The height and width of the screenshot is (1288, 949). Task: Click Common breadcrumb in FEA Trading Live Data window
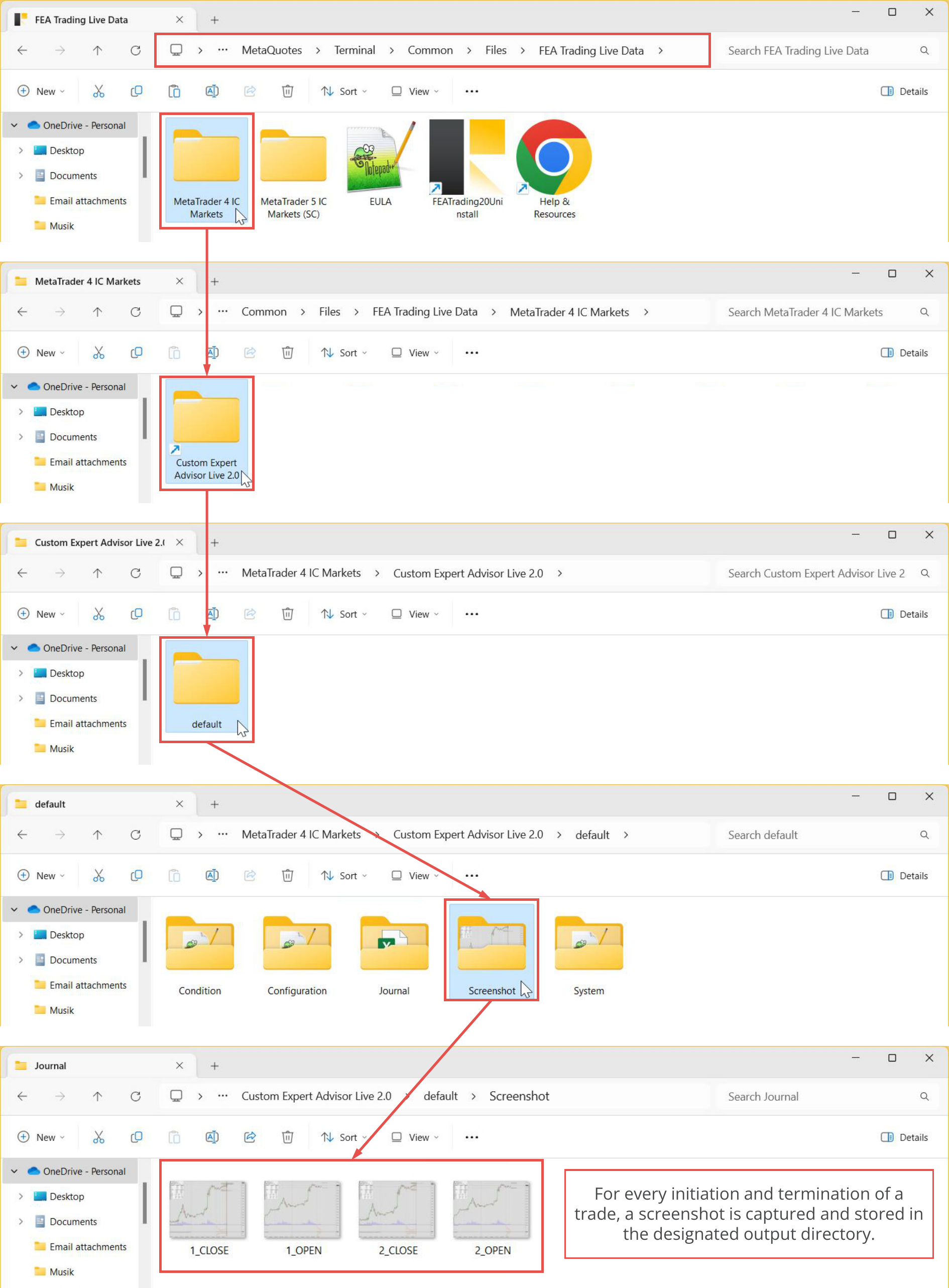pos(430,51)
